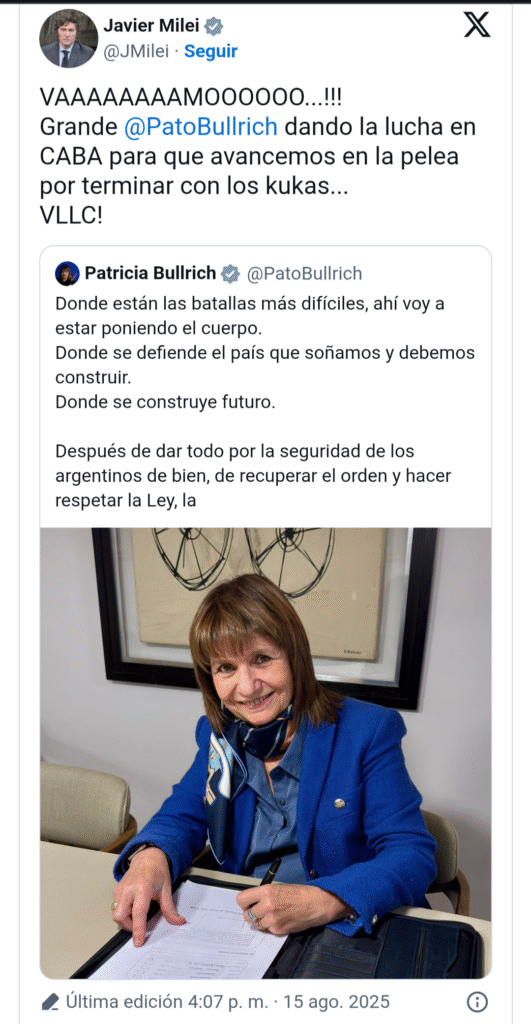This screenshot has width=531, height=1024.
Task: Click the VLLC! closing line
Action: (71, 216)
